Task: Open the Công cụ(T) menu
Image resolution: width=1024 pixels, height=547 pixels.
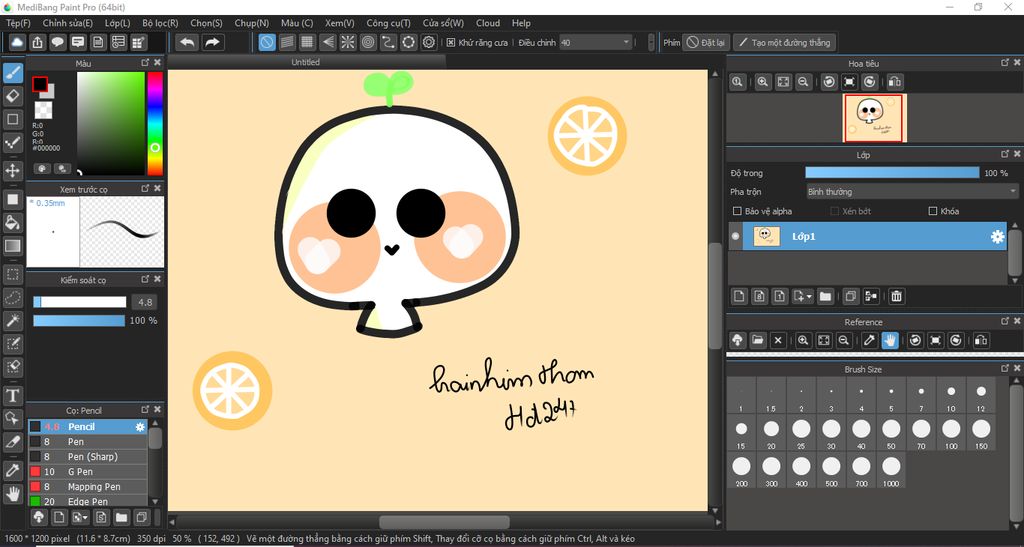Action: pos(389,23)
